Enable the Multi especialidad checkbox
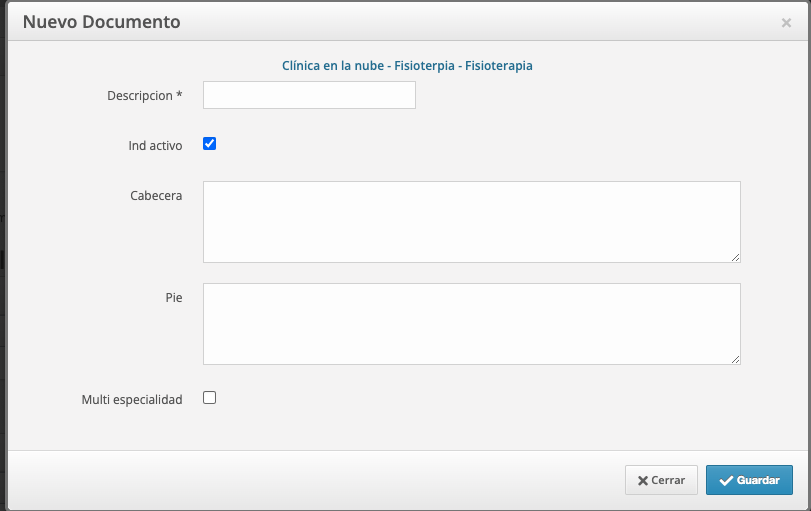This screenshot has height=511, width=811. [x=209, y=398]
